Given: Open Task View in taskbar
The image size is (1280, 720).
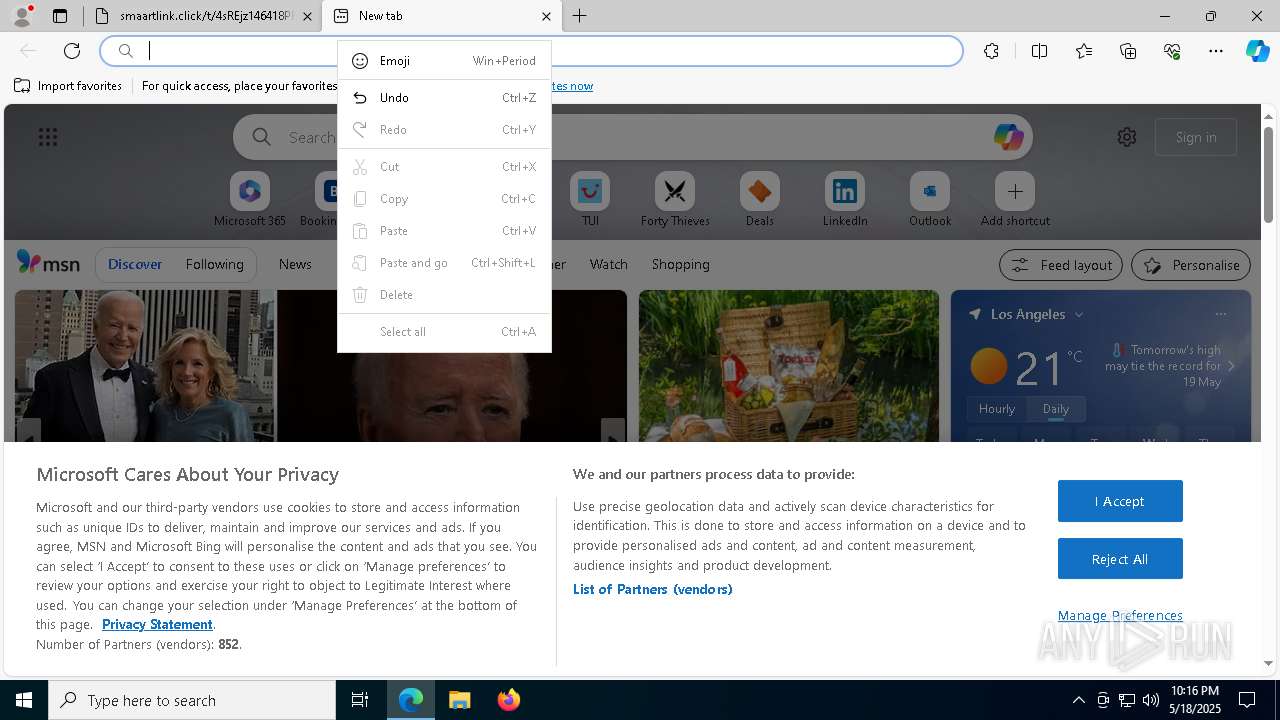Looking at the screenshot, I should coord(360,700).
